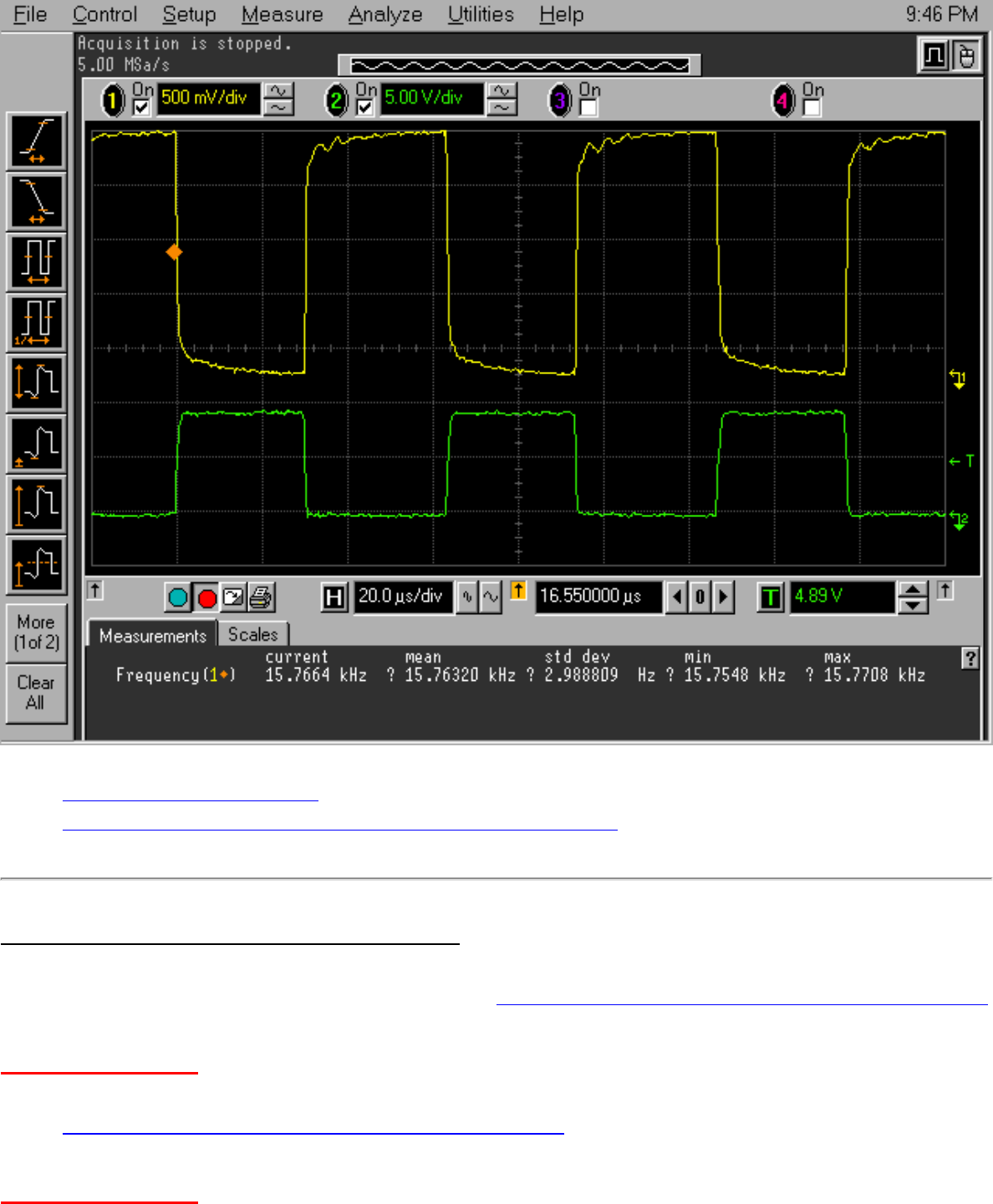Viewport: 993px width, 1204px height.
Task: Click the voltage measurement icon with the ± symbol
Action: click(37, 444)
